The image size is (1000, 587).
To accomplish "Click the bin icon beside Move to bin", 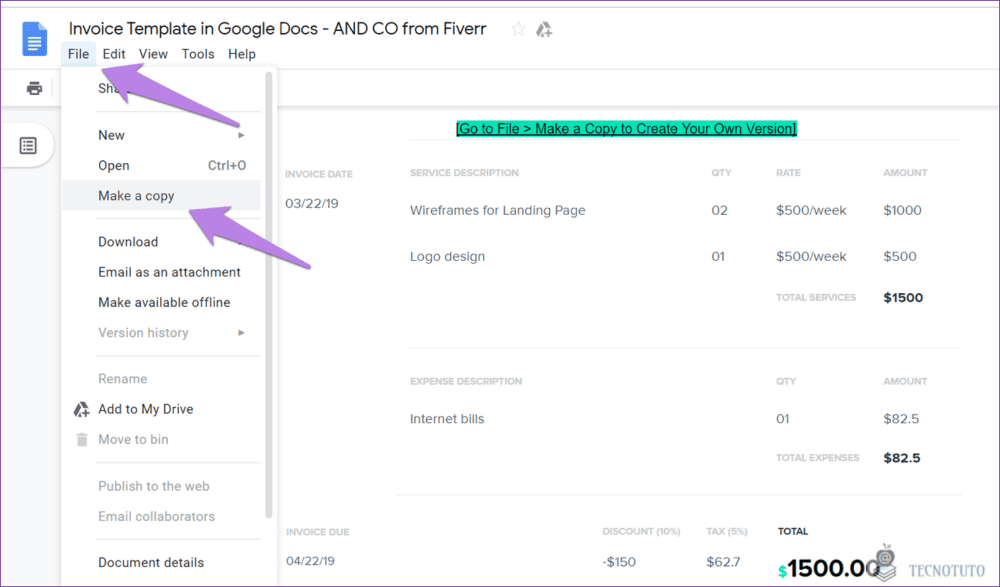I will click(x=82, y=440).
